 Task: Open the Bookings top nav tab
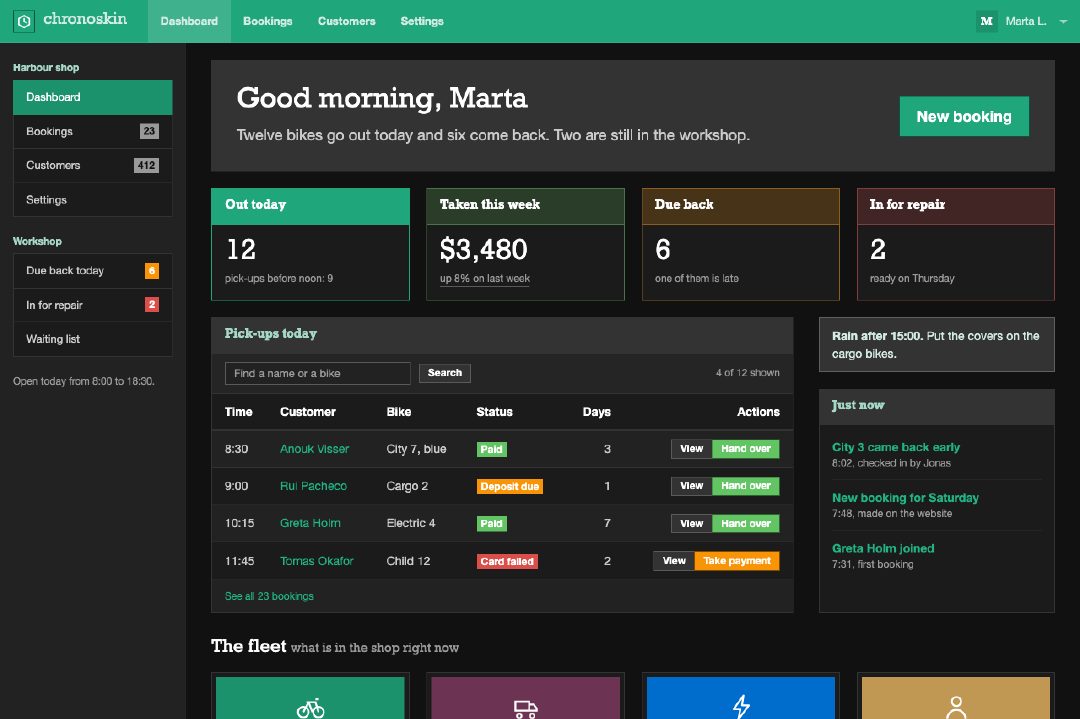[267, 21]
